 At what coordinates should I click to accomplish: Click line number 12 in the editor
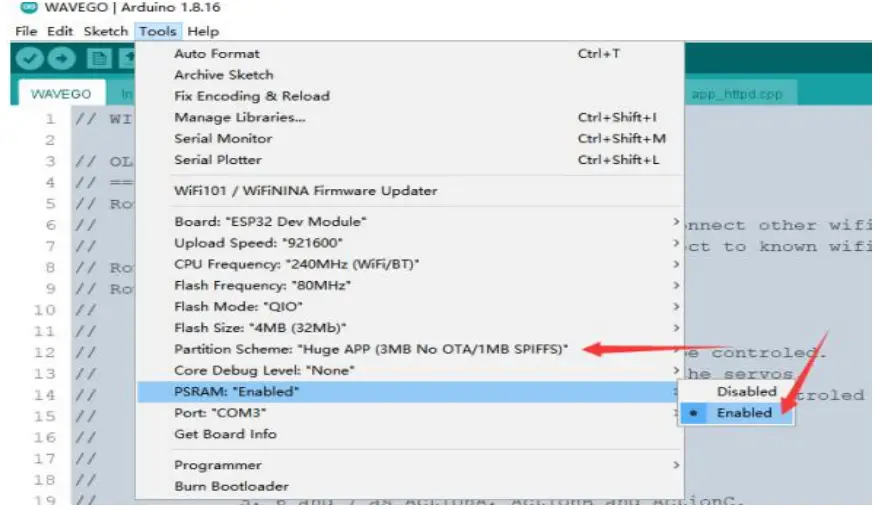[44, 353]
